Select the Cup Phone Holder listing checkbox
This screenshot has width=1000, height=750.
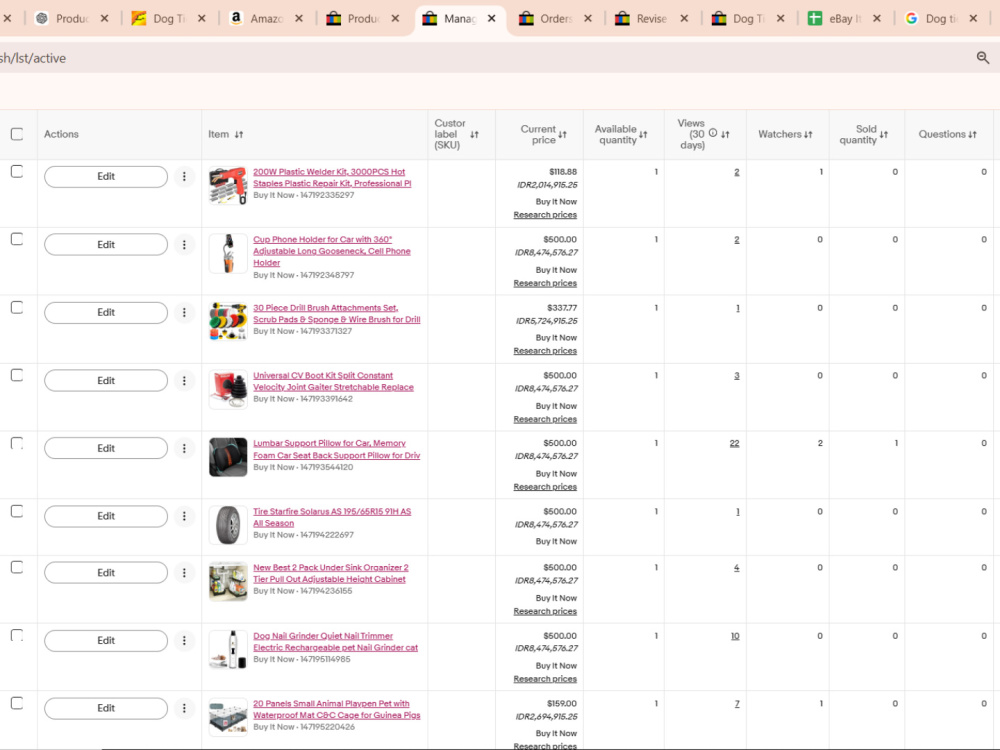[17, 239]
